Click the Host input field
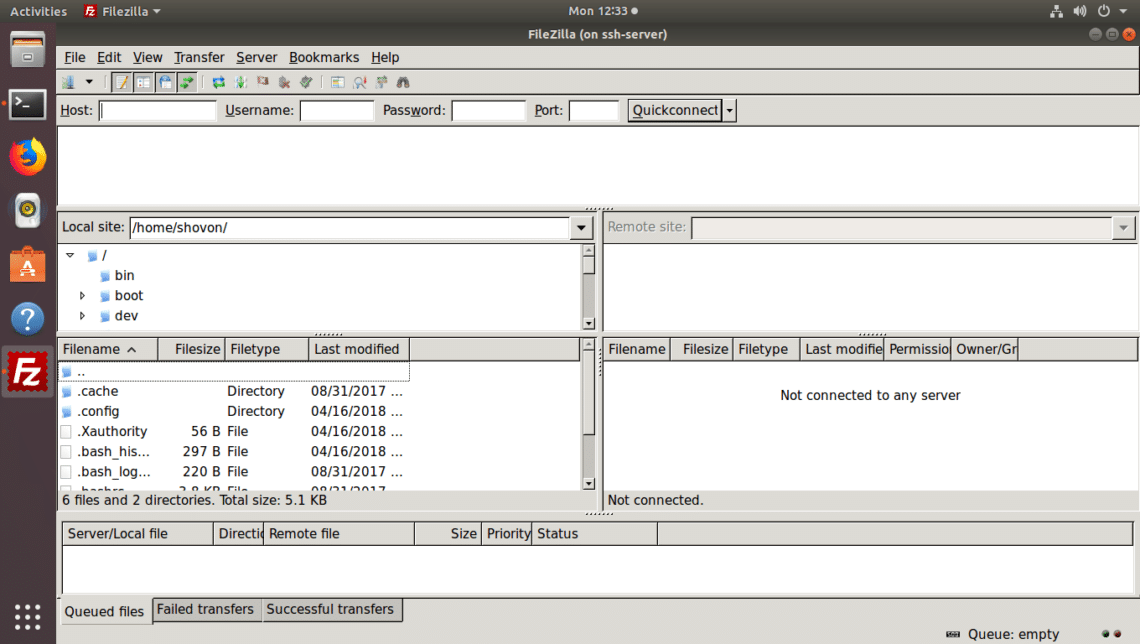This screenshot has width=1140, height=644. click(158, 110)
